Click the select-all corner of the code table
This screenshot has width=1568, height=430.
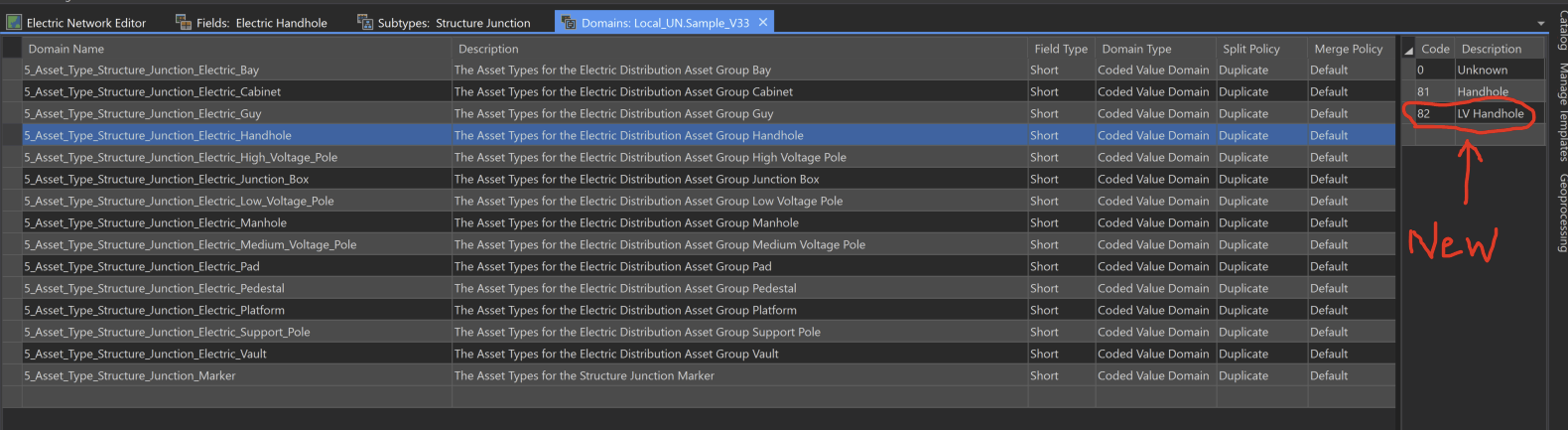(1408, 49)
